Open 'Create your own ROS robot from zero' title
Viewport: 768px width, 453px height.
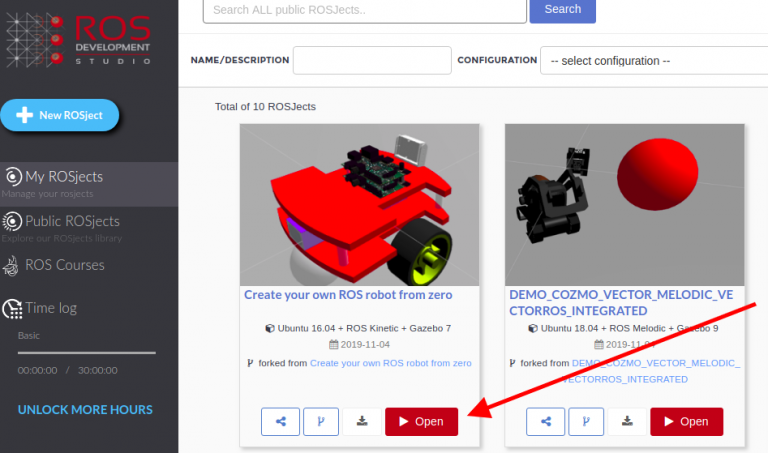[x=348, y=295]
